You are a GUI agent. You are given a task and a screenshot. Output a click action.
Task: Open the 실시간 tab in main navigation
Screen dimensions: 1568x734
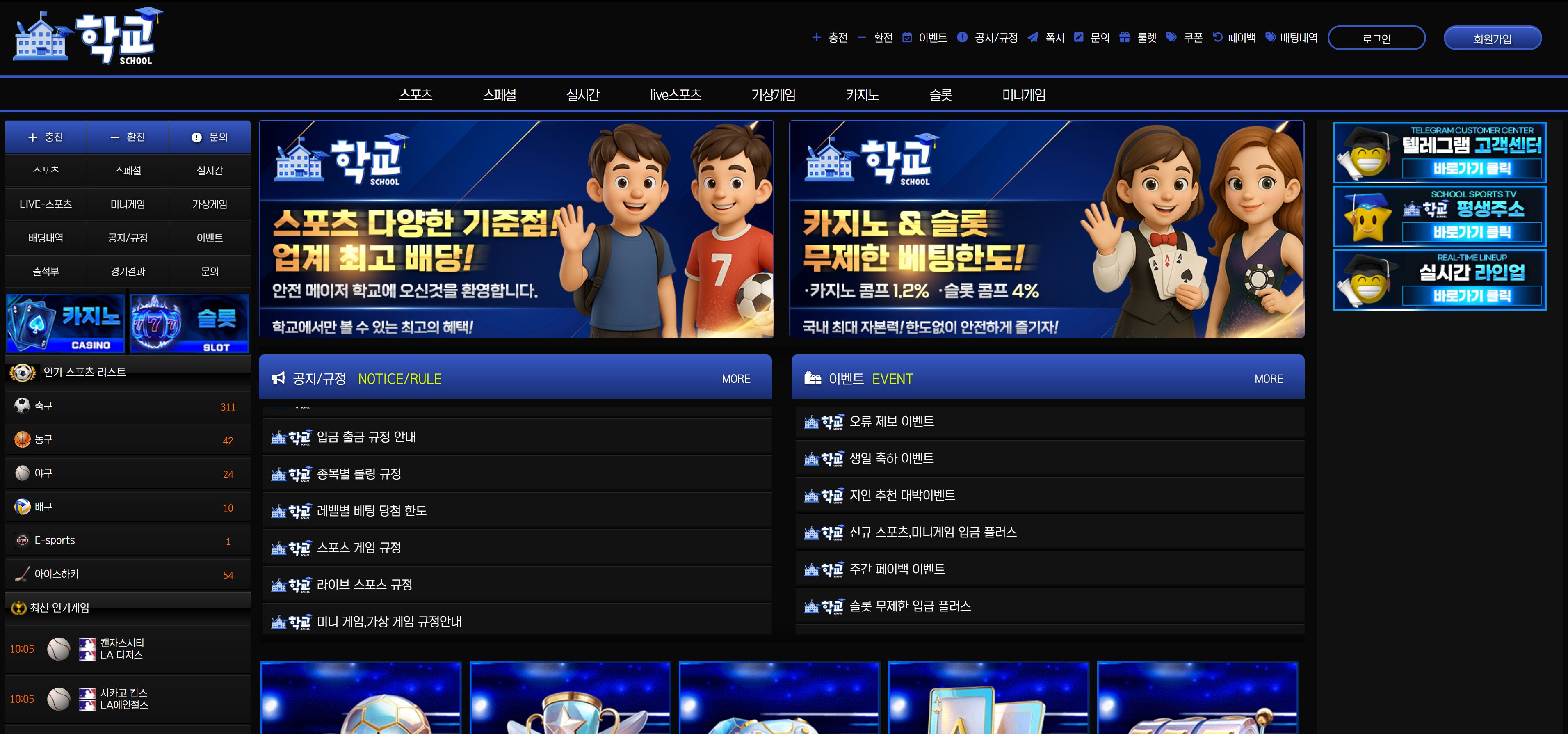[582, 95]
